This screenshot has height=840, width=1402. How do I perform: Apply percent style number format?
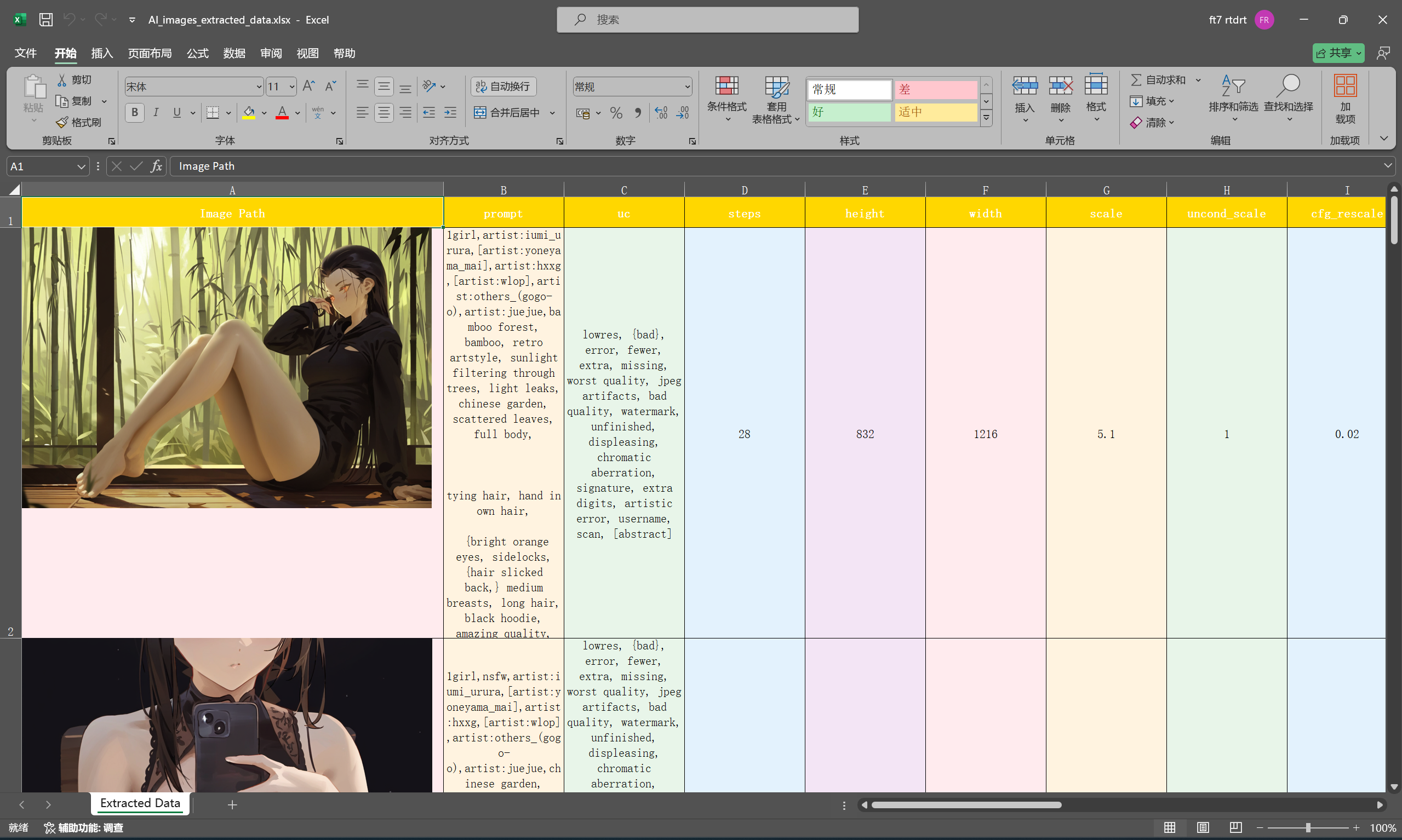point(616,113)
